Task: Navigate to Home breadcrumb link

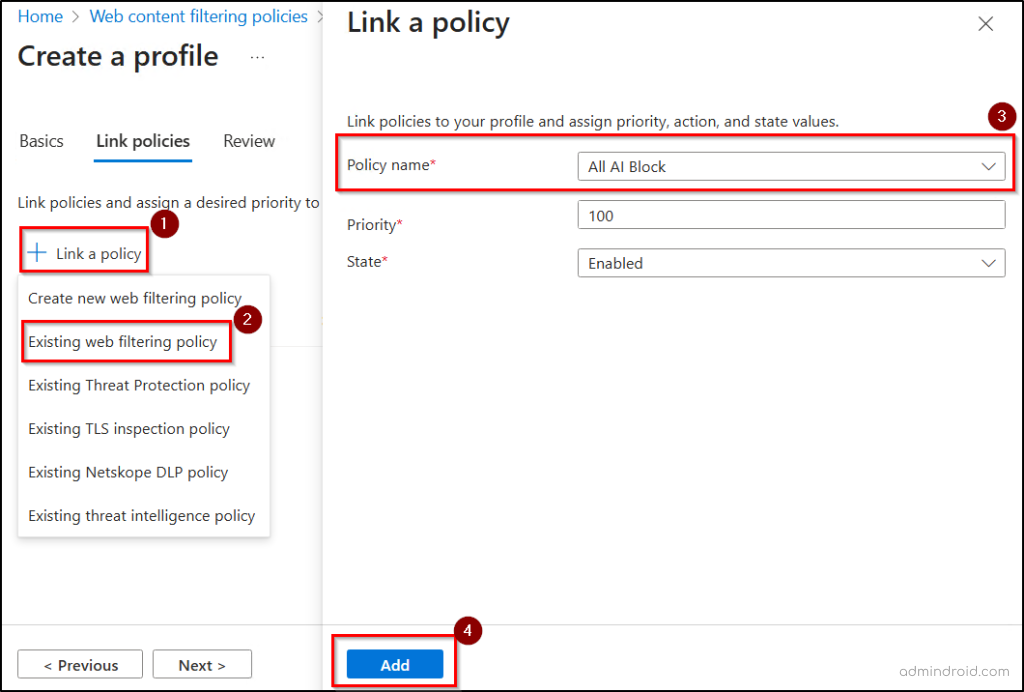Action: pos(40,17)
